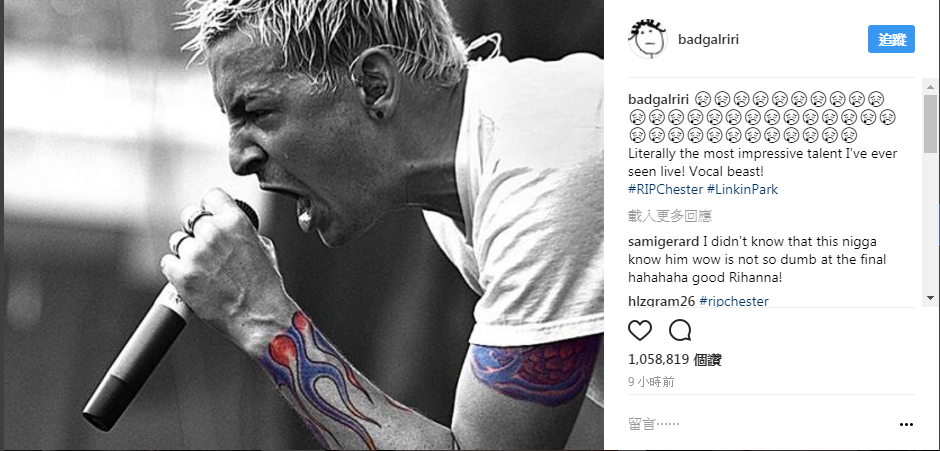The image size is (940, 451).
Task: Open the comment speech bubble icon
Action: point(680,330)
